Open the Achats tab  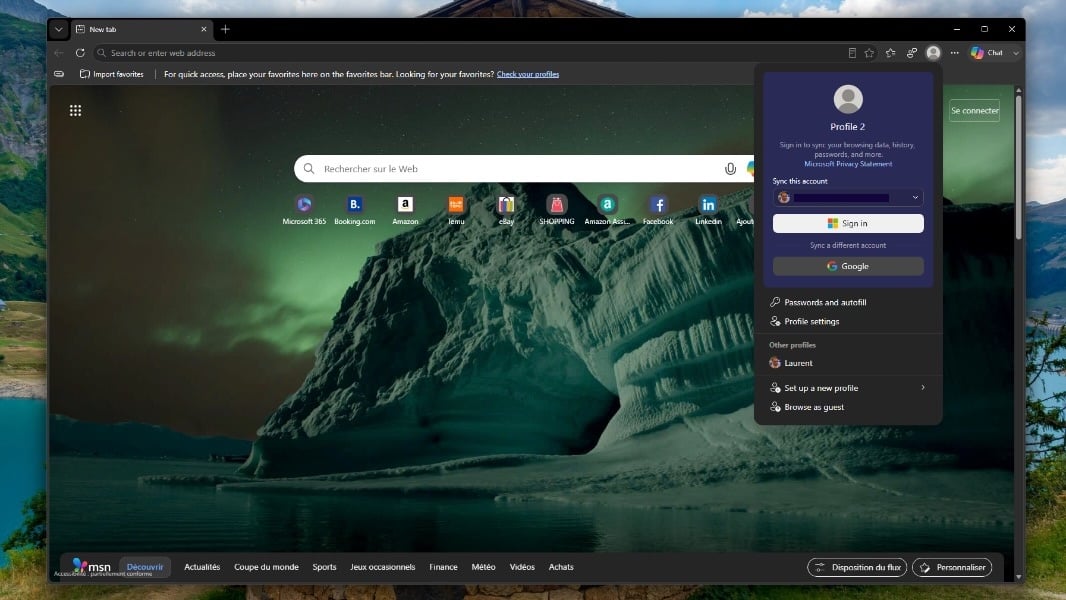pyautogui.click(x=561, y=567)
